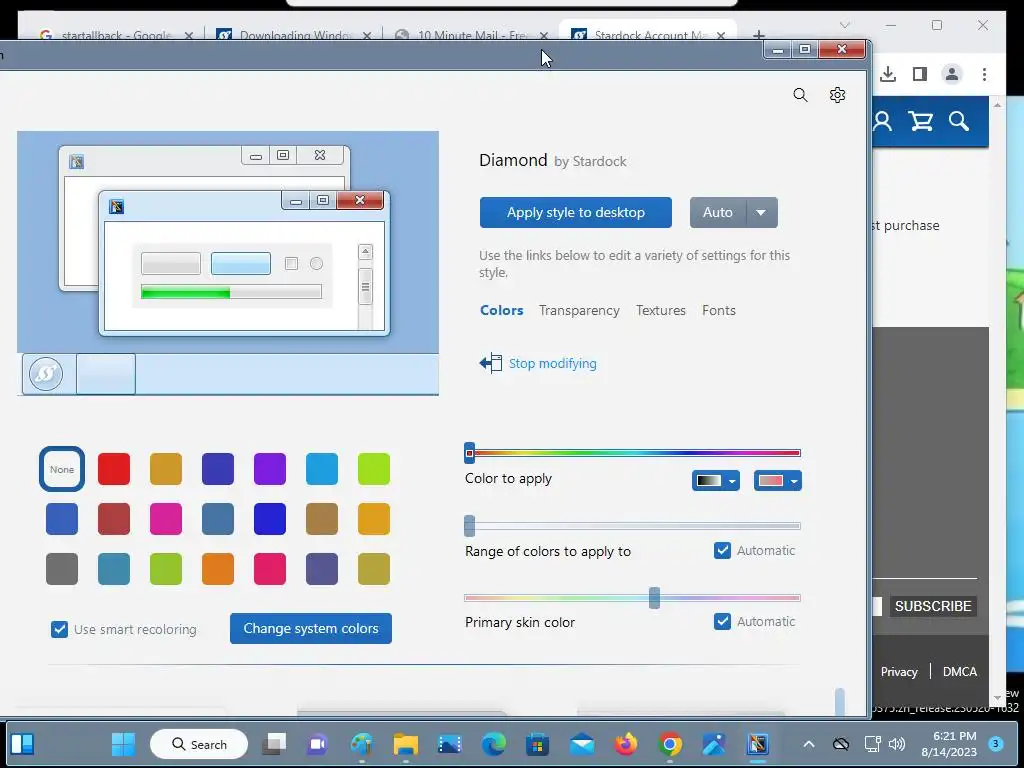Click the Search box on Windows taskbar
1024x768 pixels.
click(199, 744)
